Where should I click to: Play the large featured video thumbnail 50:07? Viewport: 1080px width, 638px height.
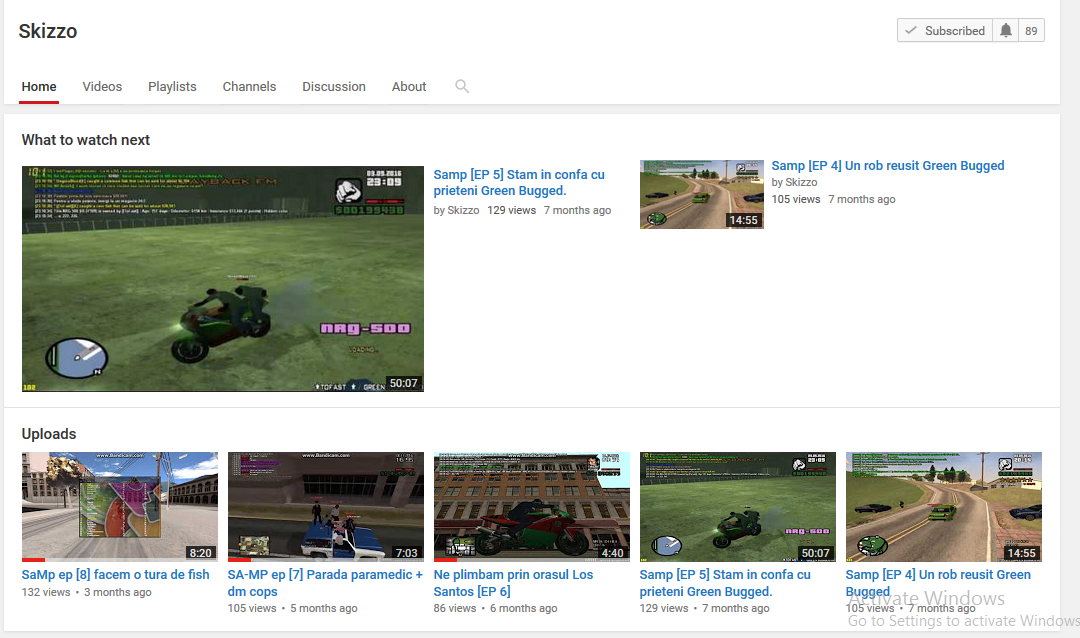point(222,278)
